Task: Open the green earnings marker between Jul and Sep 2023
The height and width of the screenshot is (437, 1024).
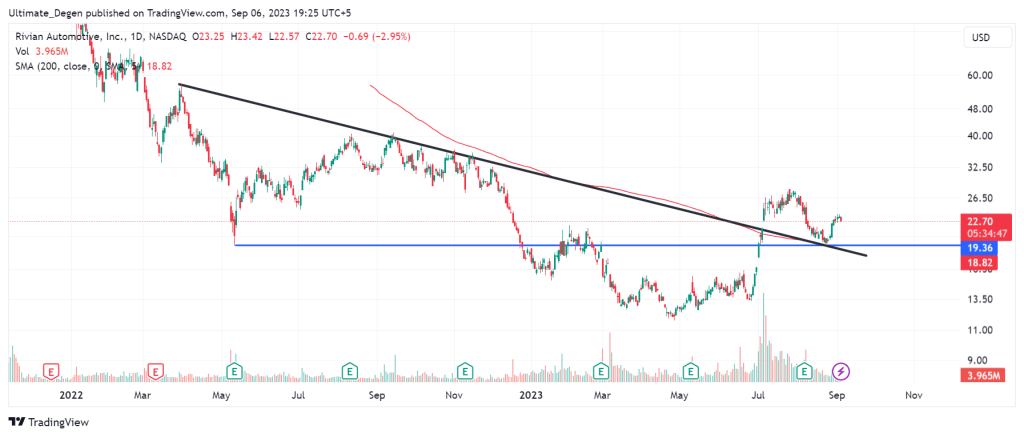Action: coord(805,372)
